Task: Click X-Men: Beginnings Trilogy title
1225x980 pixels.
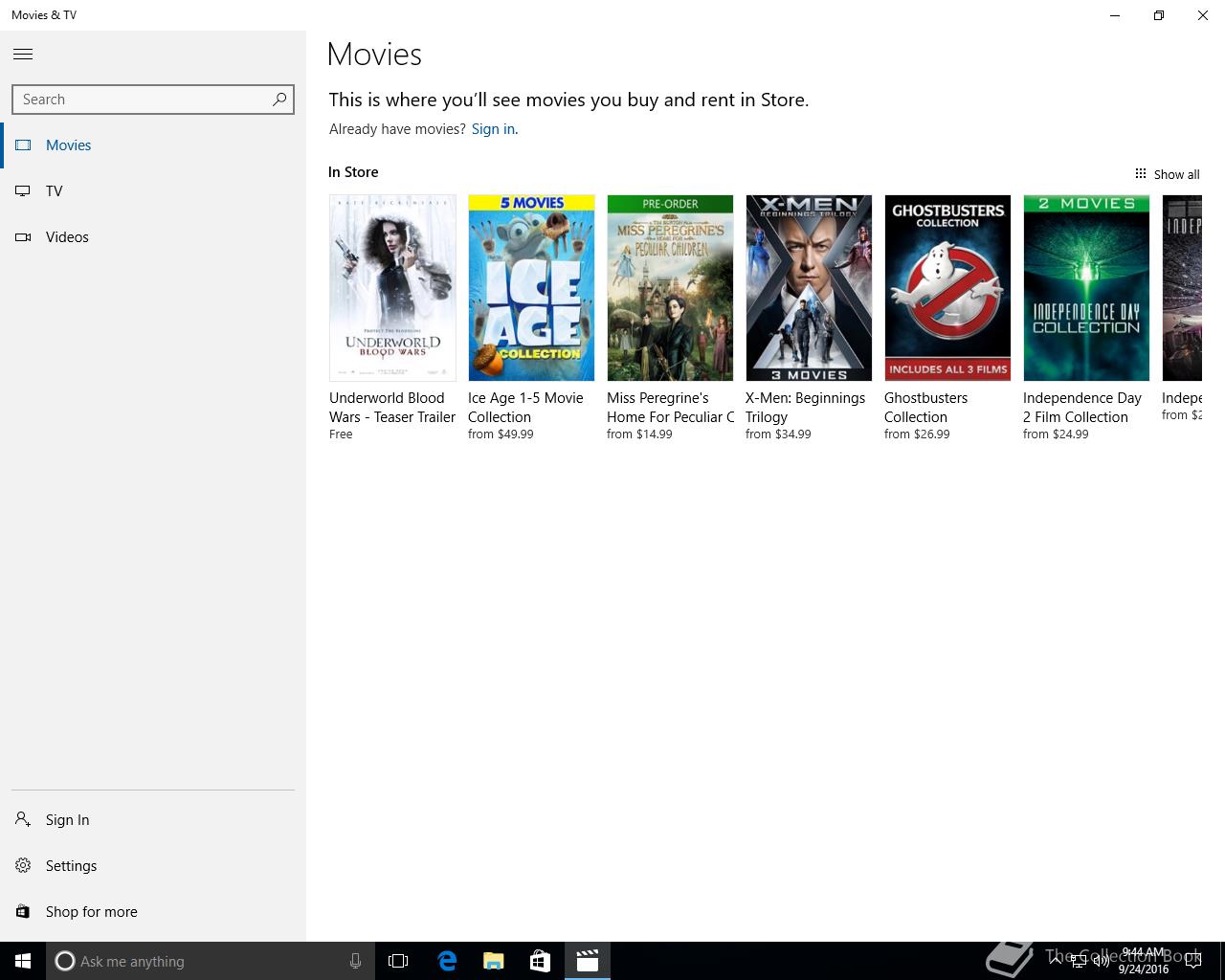Action: tap(805, 408)
